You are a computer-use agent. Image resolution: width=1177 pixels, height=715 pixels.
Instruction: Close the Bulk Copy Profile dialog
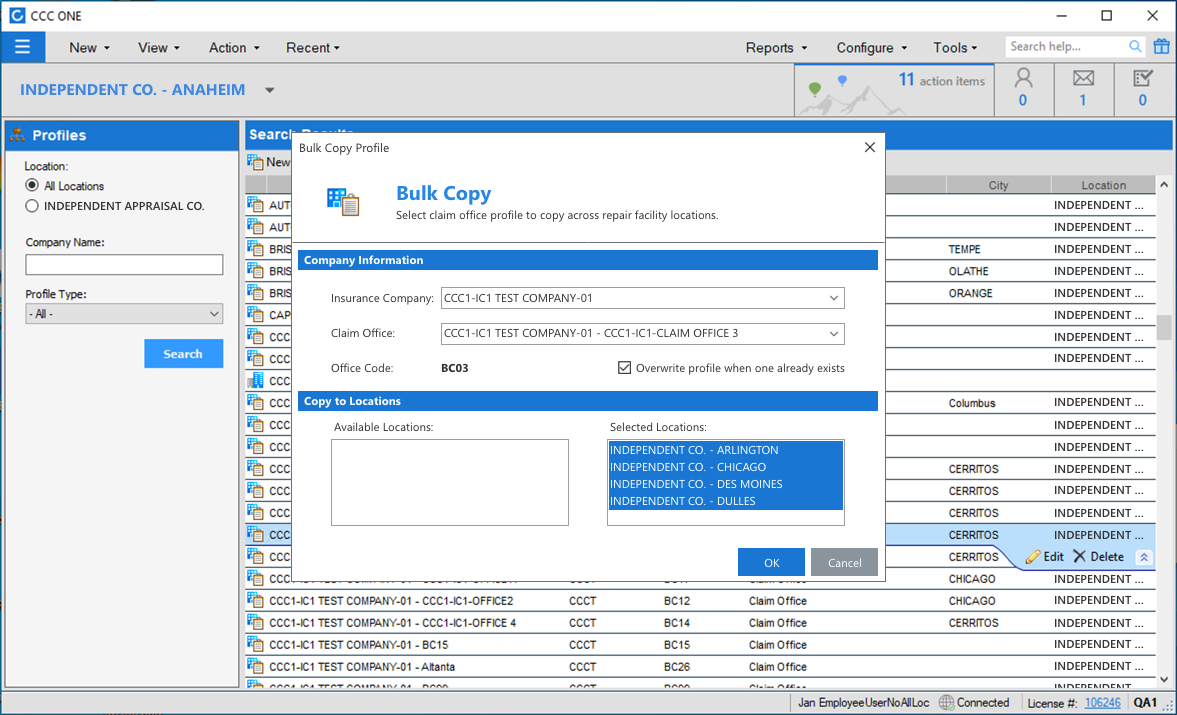869,147
